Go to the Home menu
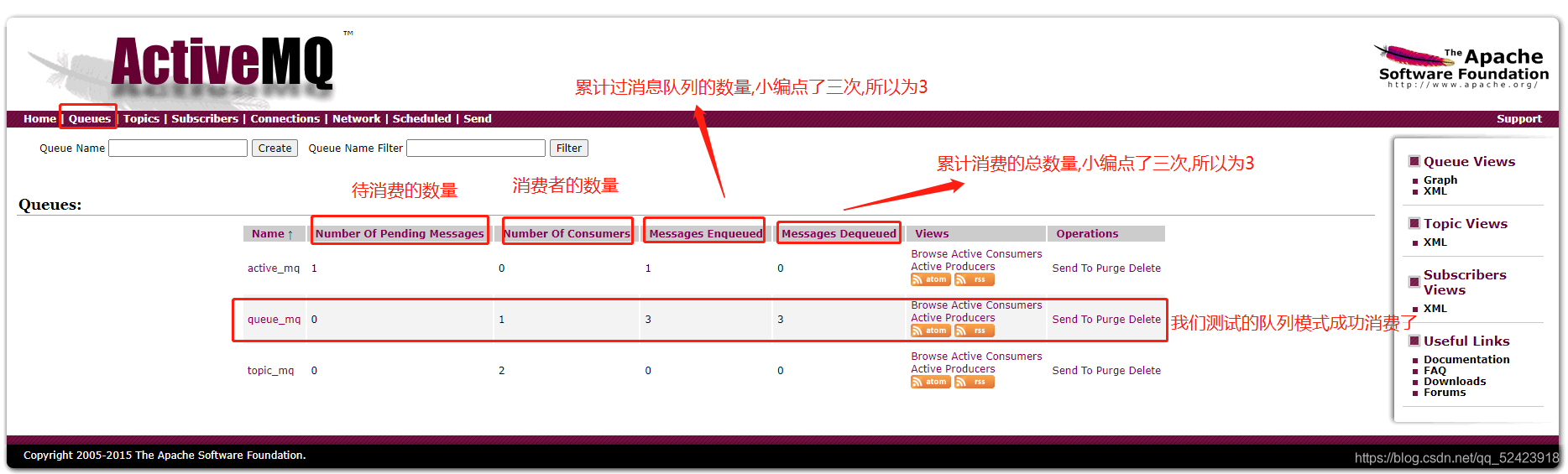1568x474 pixels. pyautogui.click(x=39, y=119)
